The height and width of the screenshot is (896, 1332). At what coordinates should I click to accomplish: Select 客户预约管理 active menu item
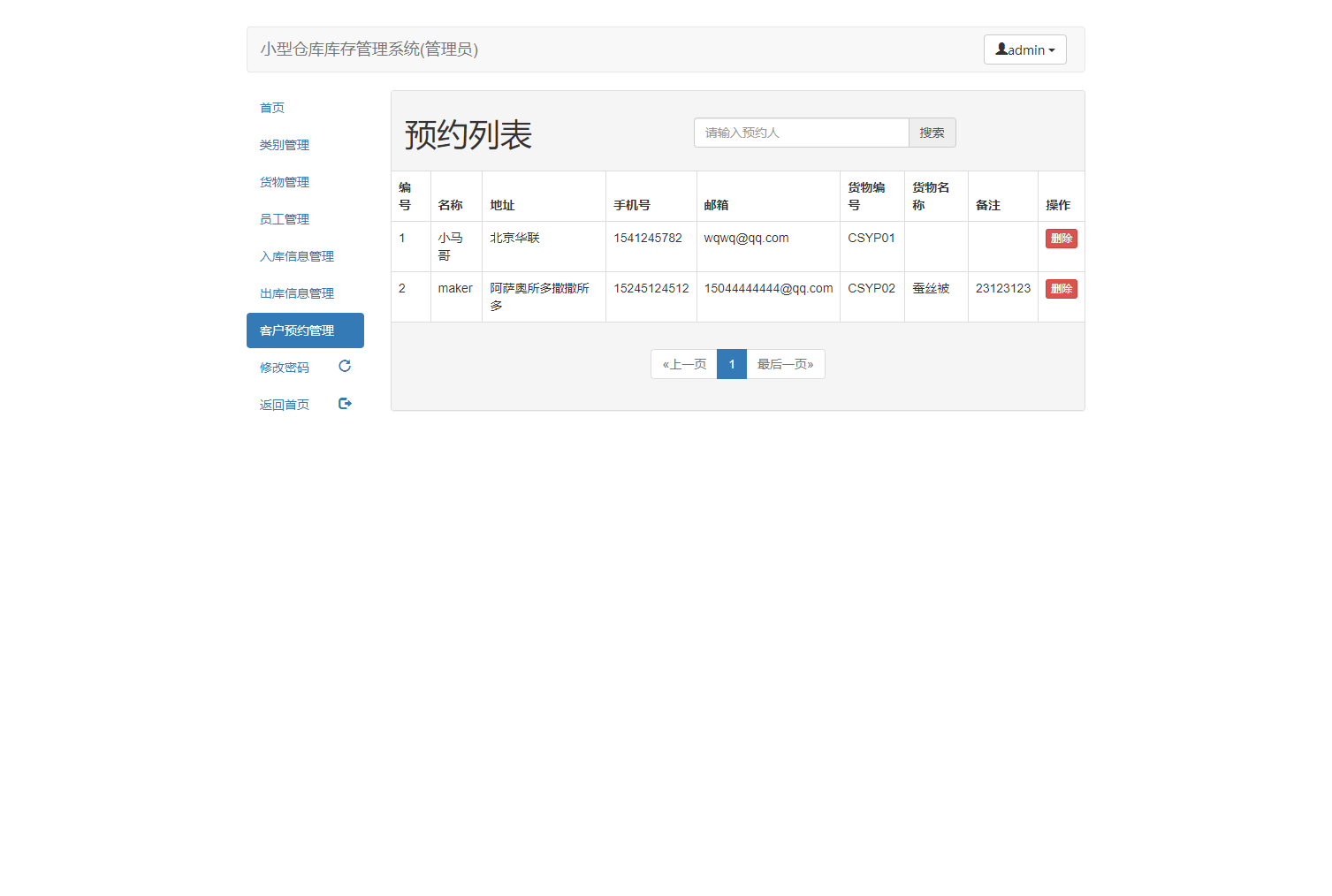coord(305,330)
